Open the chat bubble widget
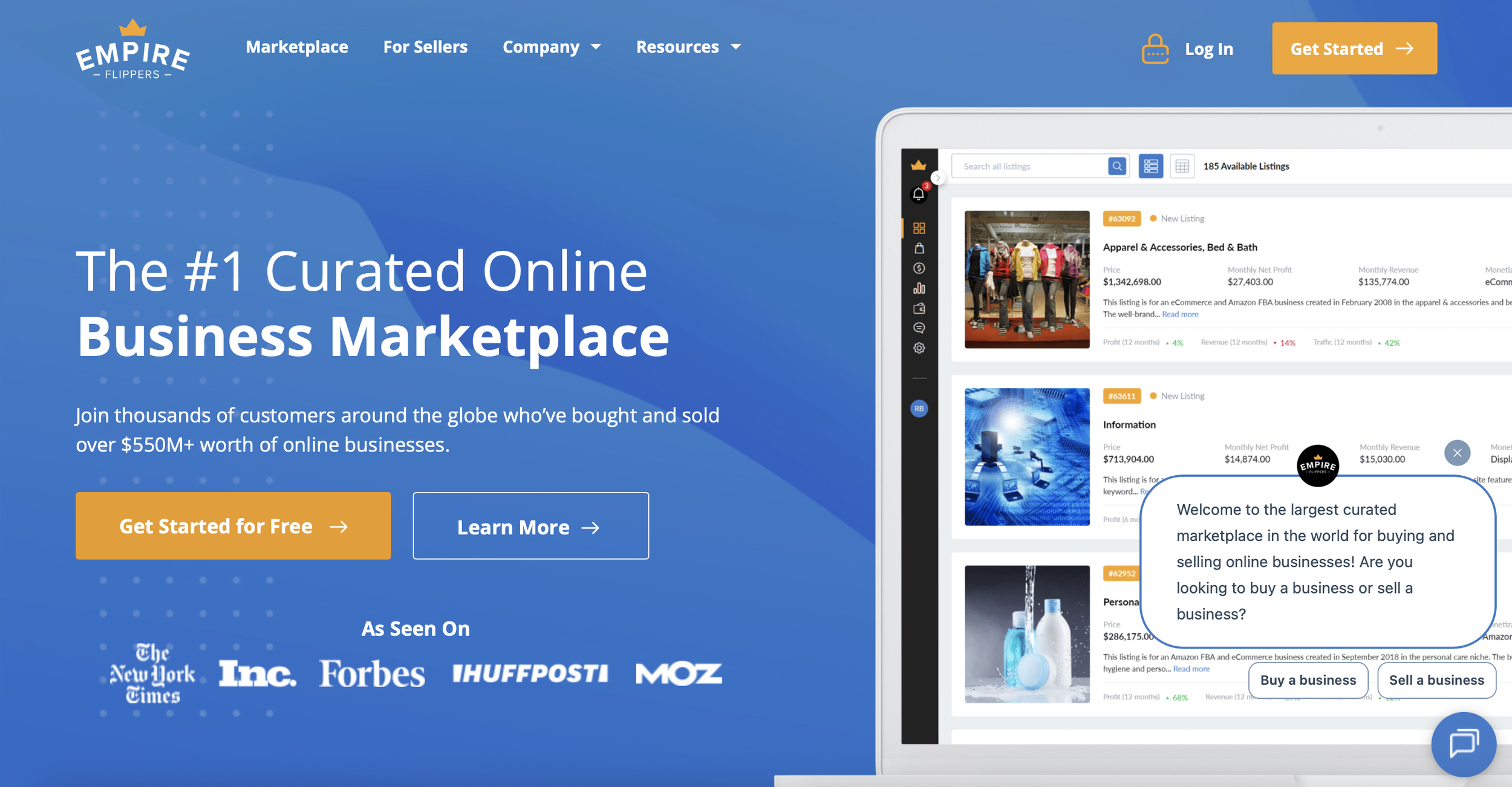This screenshot has width=1512, height=787. point(1464,743)
